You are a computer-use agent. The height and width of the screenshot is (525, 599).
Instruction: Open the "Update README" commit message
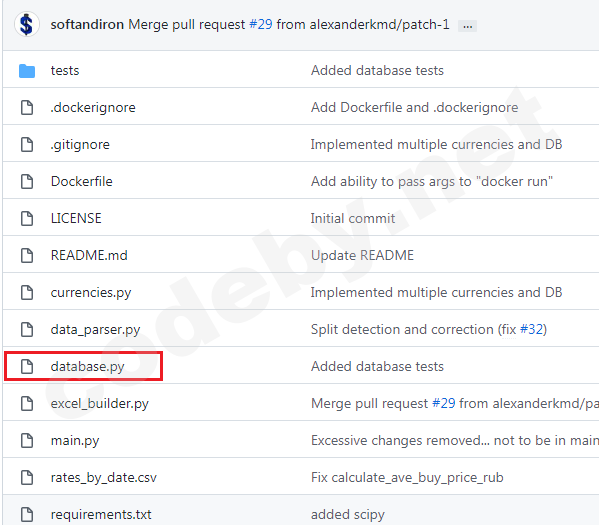click(362, 255)
